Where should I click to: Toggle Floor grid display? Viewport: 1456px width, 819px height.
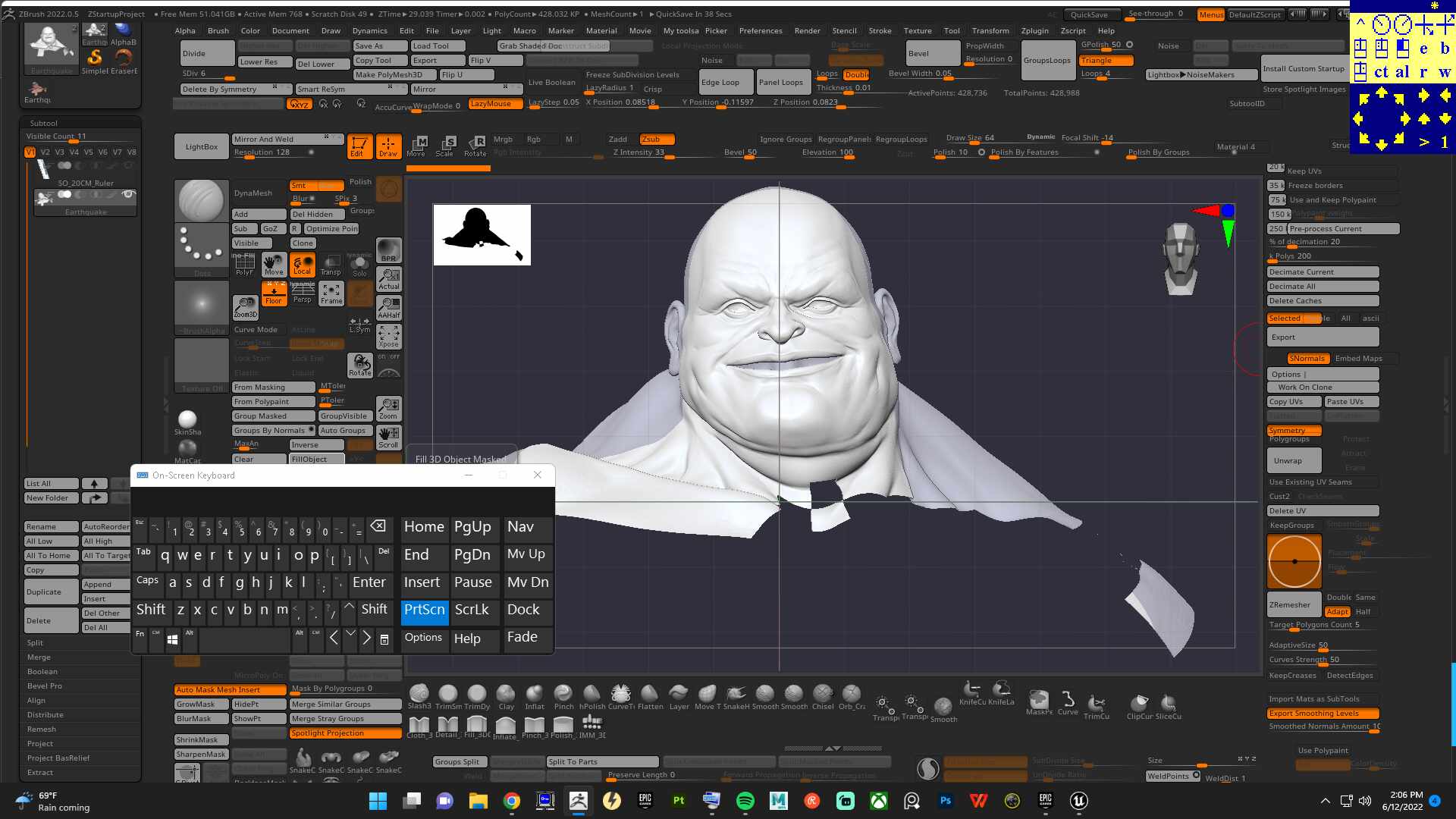(274, 293)
